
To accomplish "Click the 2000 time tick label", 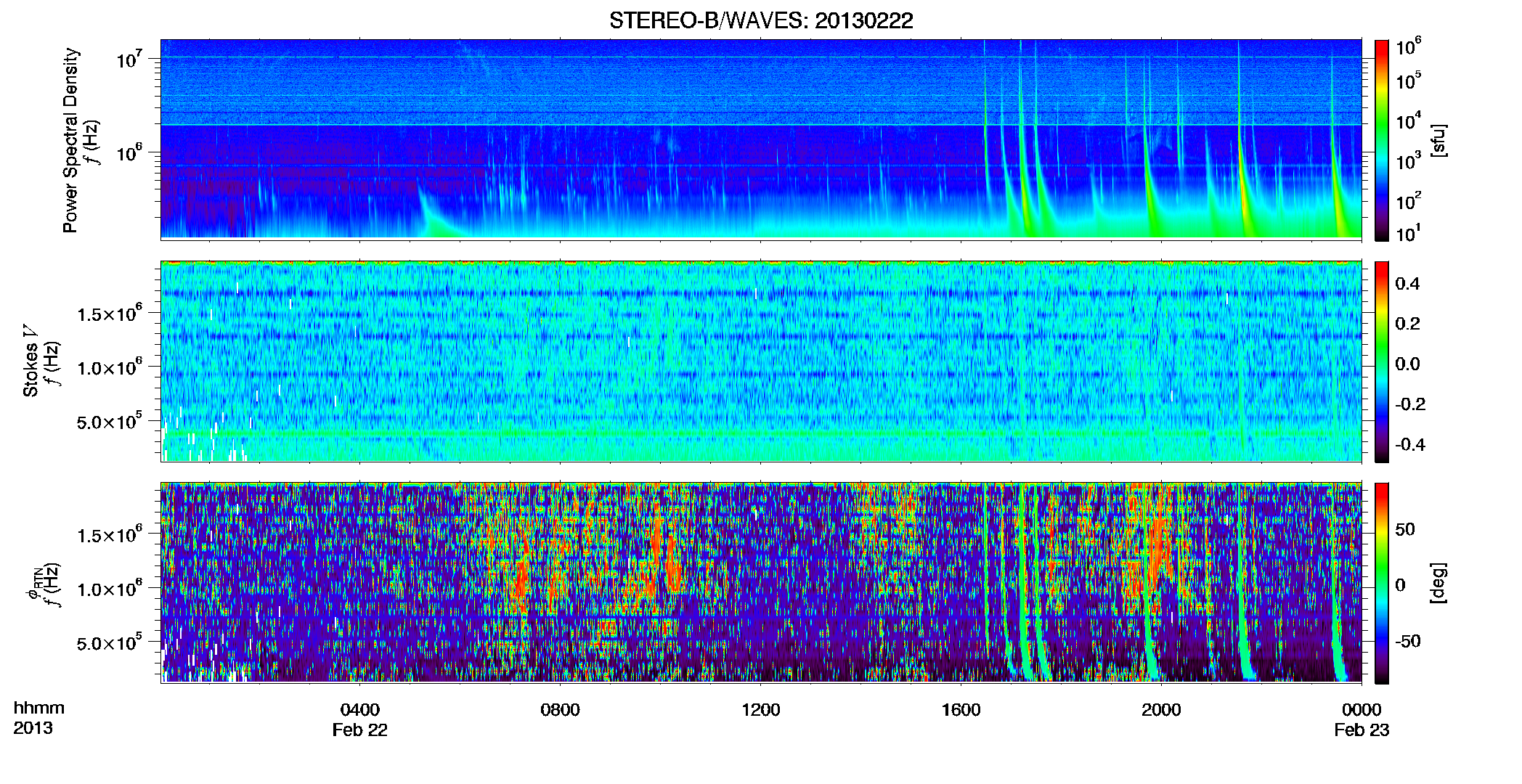I will pyautogui.click(x=1161, y=709).
